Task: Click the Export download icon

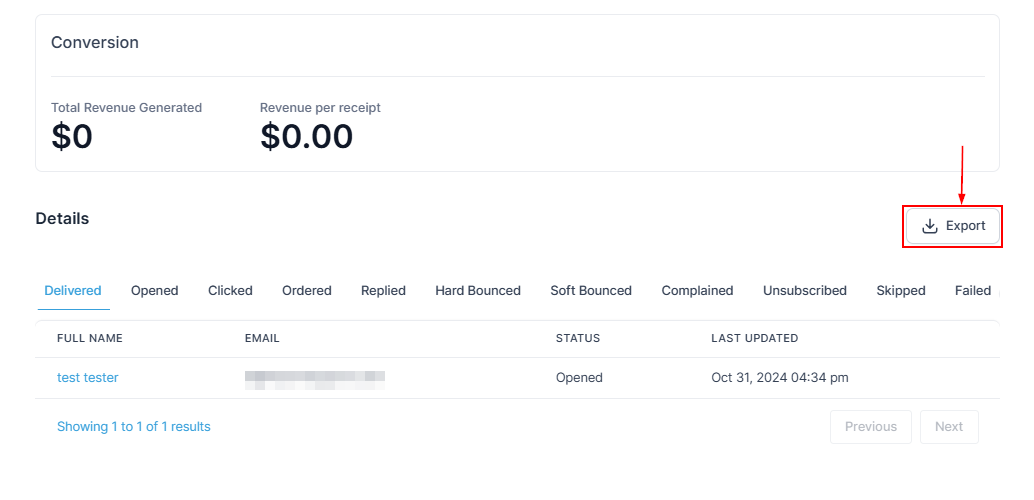Action: pos(930,226)
